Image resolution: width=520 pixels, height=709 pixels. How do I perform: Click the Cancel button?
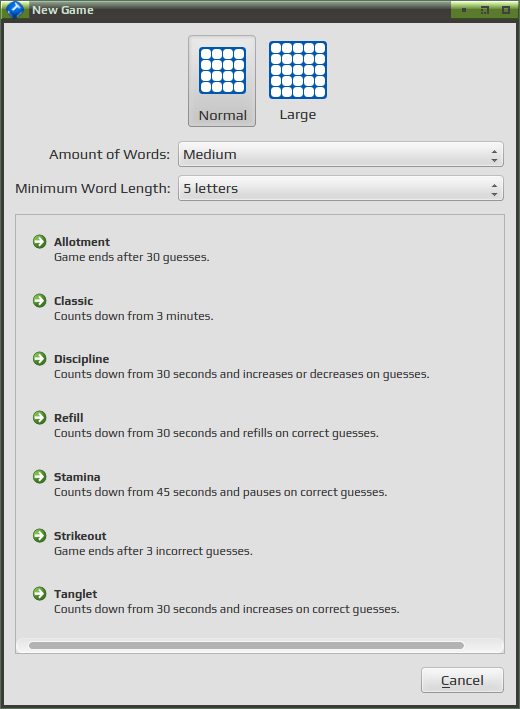pos(462,680)
